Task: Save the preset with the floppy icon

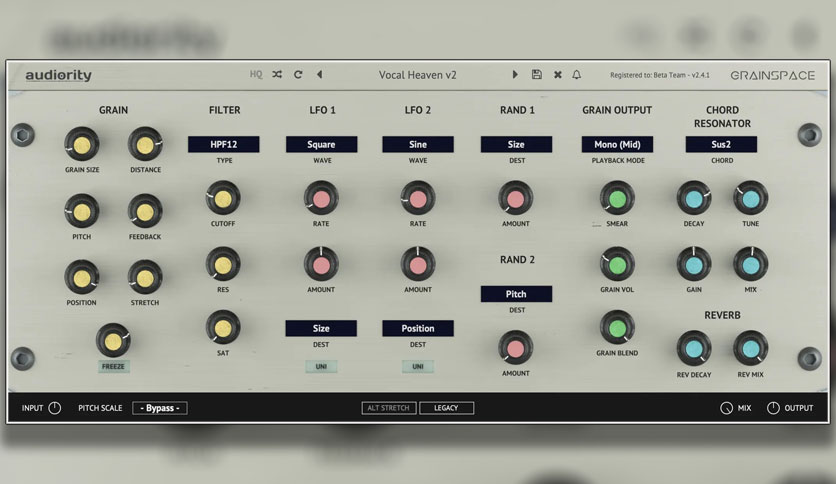Action: point(537,75)
